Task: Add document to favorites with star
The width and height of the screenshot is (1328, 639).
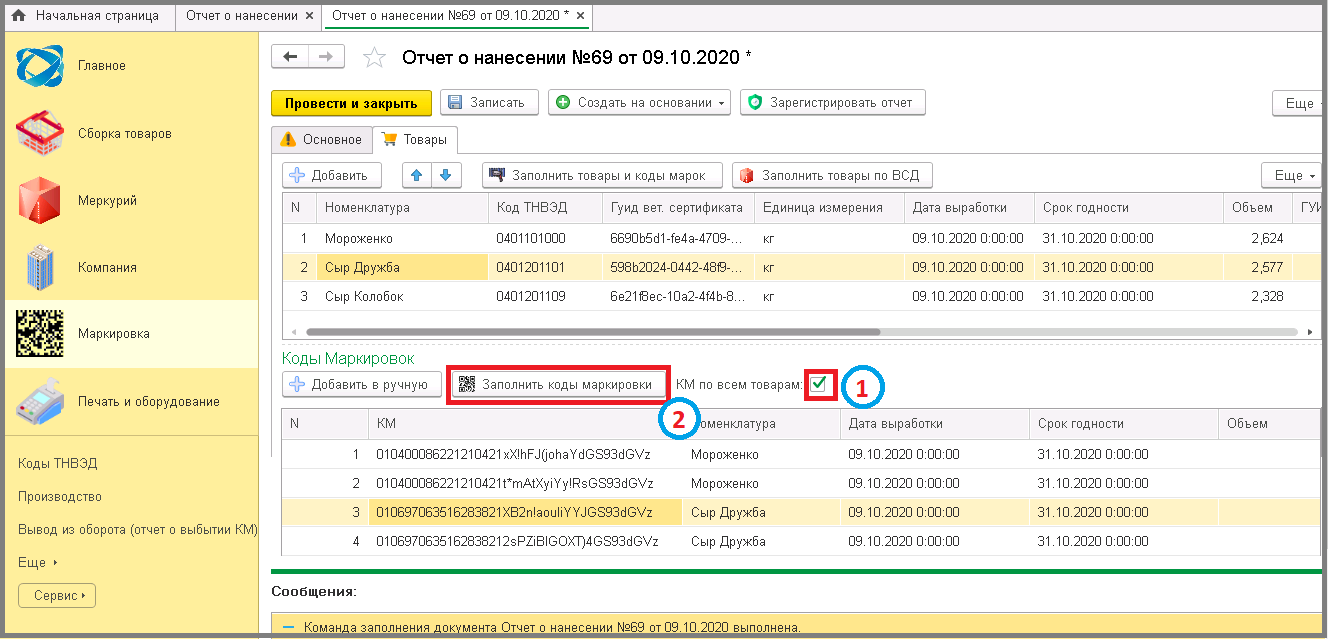Action: [x=375, y=58]
